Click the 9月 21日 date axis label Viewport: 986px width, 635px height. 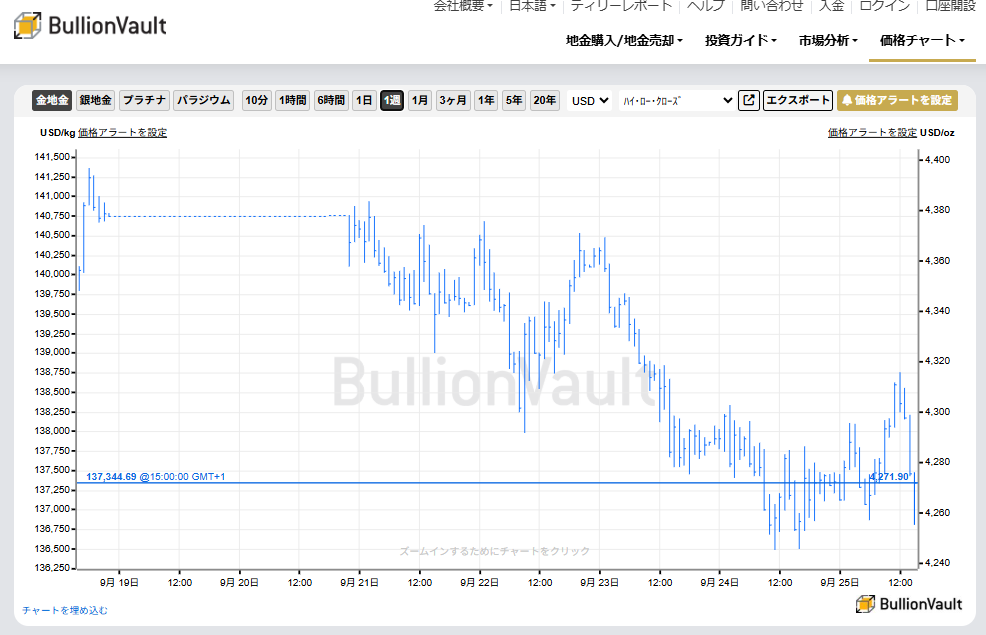point(359,583)
